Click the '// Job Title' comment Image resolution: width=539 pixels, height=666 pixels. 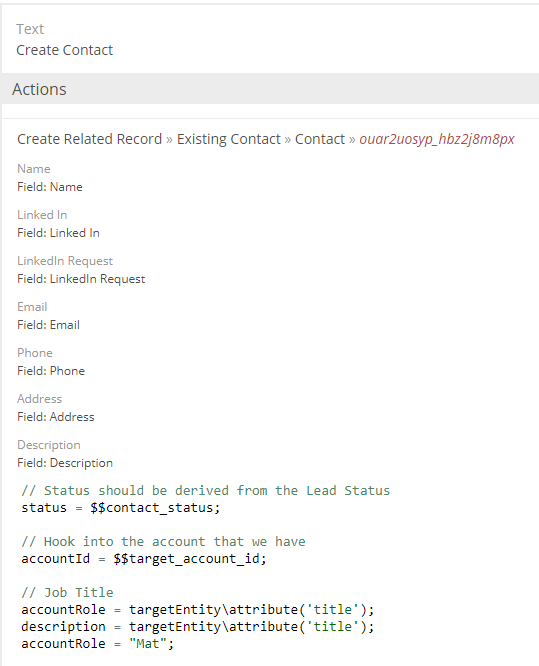click(68, 593)
